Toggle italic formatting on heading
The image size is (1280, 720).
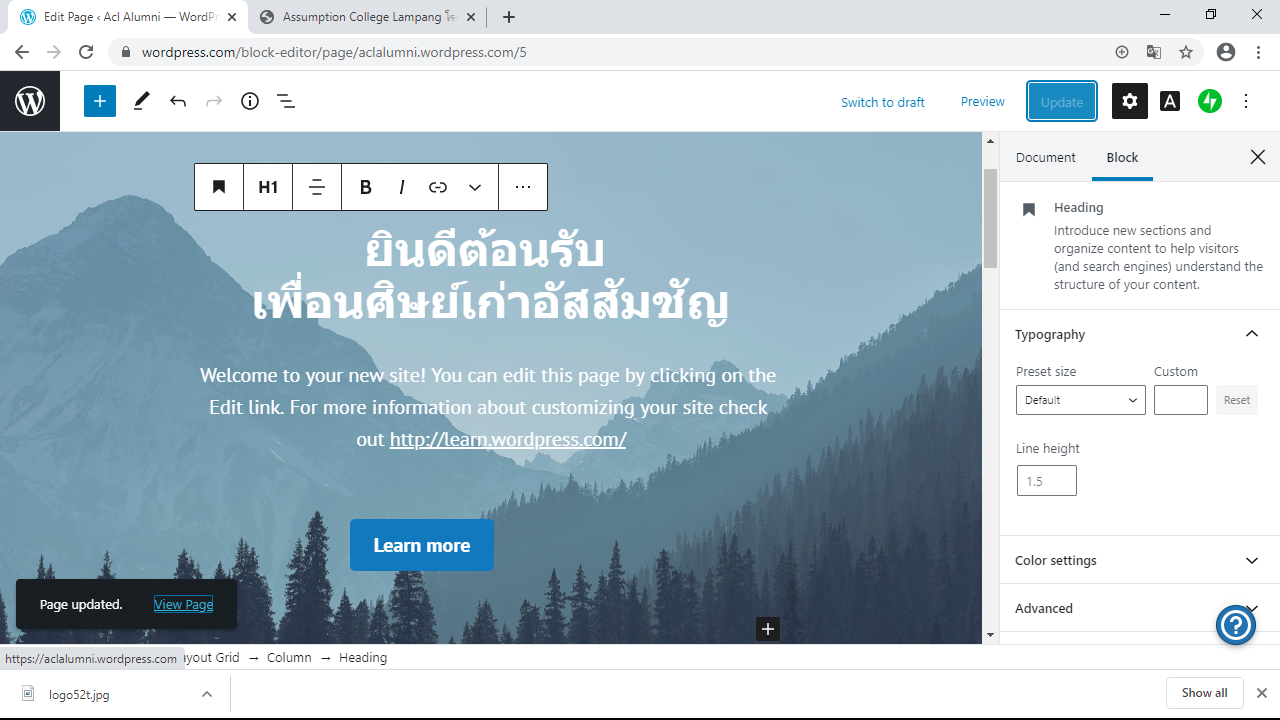(x=402, y=187)
